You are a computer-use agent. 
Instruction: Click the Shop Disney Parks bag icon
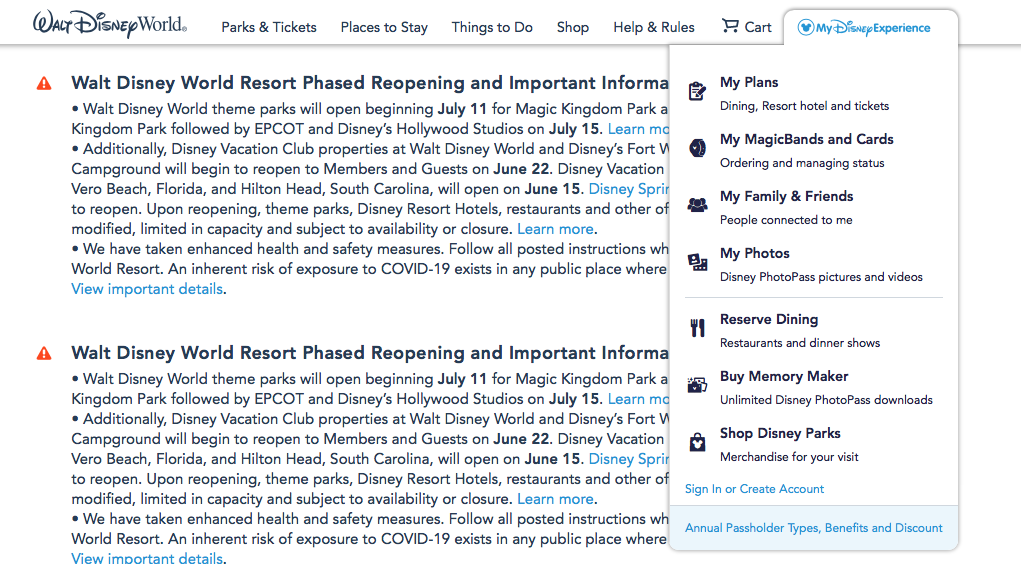(x=697, y=442)
